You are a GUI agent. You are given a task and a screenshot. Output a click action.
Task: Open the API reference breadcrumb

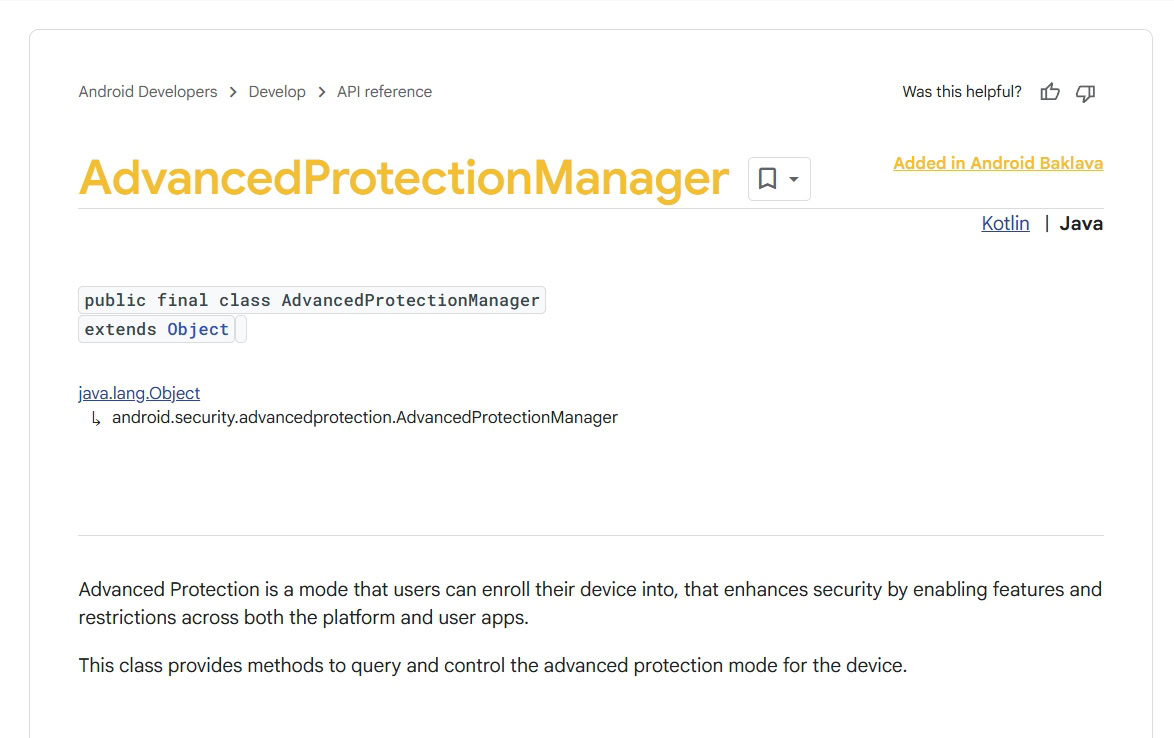pyautogui.click(x=384, y=92)
